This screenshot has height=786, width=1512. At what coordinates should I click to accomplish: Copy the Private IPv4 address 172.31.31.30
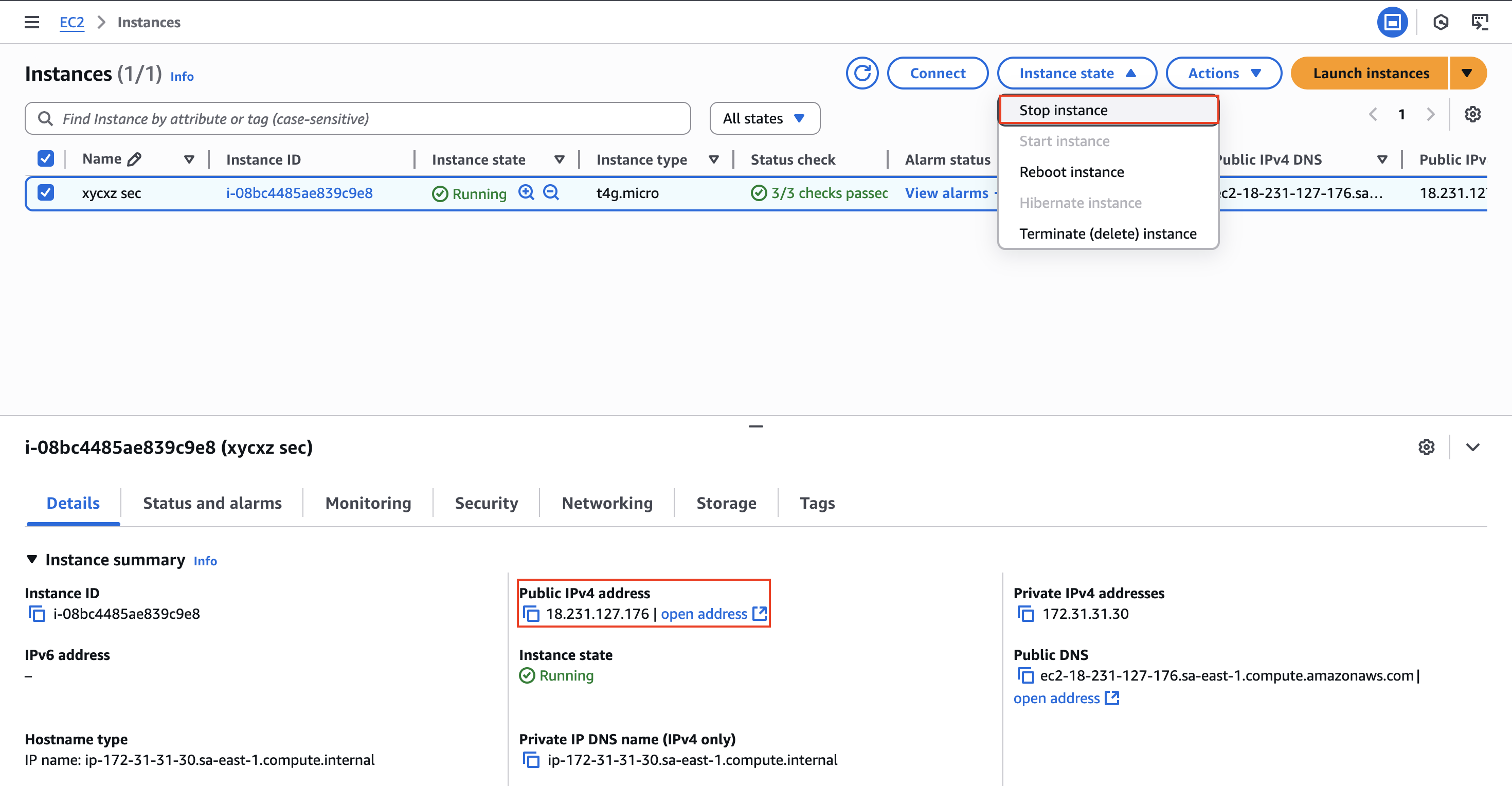[1025, 614]
